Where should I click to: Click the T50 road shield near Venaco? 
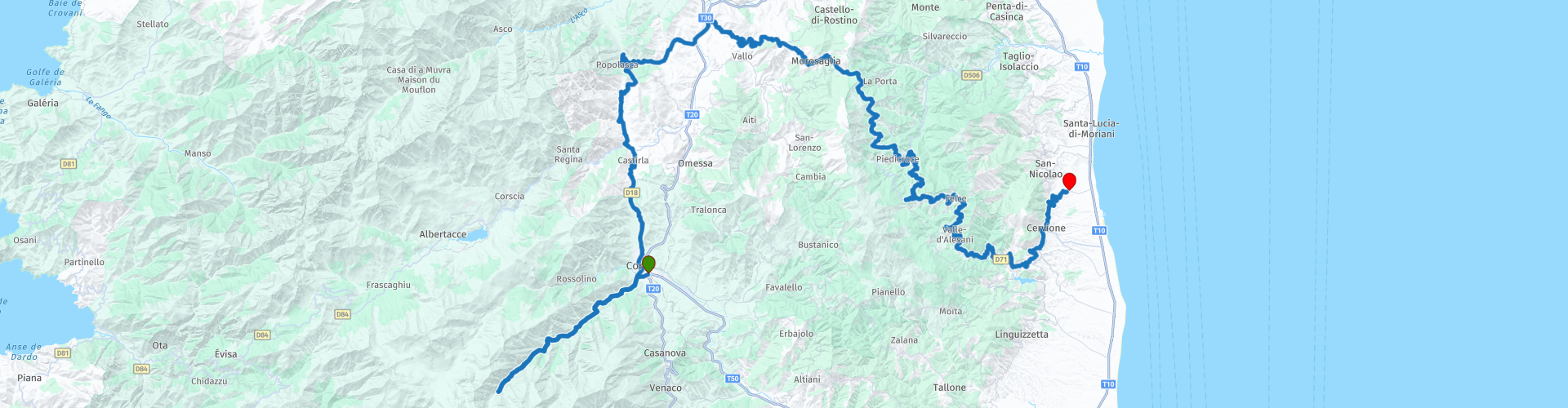733,379
